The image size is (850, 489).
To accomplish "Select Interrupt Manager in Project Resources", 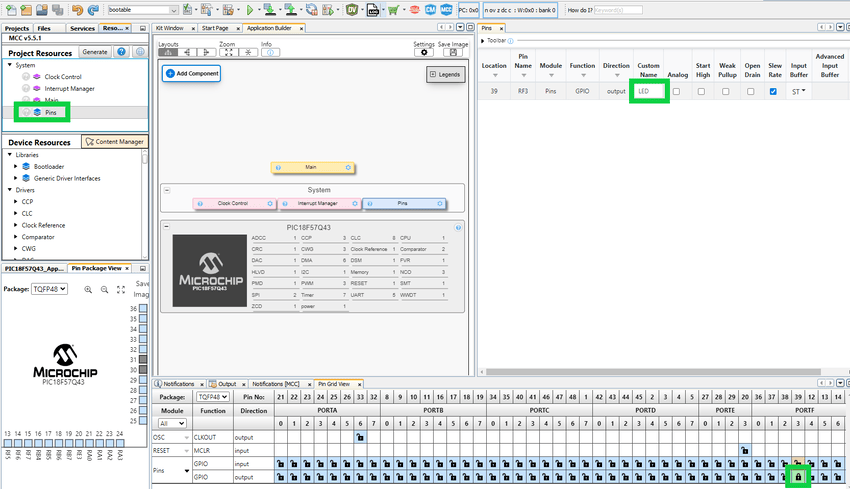I will pyautogui.click(x=69, y=89).
